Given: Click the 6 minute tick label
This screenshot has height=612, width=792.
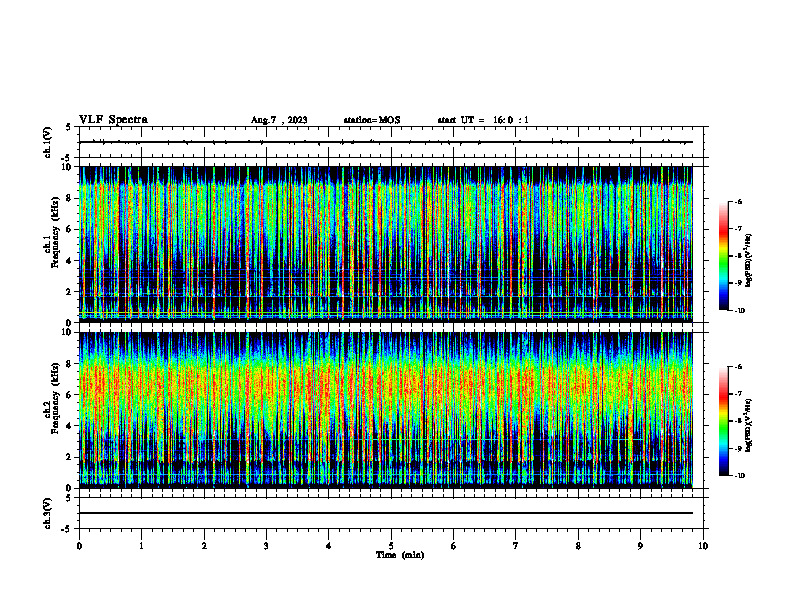Looking at the screenshot, I should click(x=454, y=546).
